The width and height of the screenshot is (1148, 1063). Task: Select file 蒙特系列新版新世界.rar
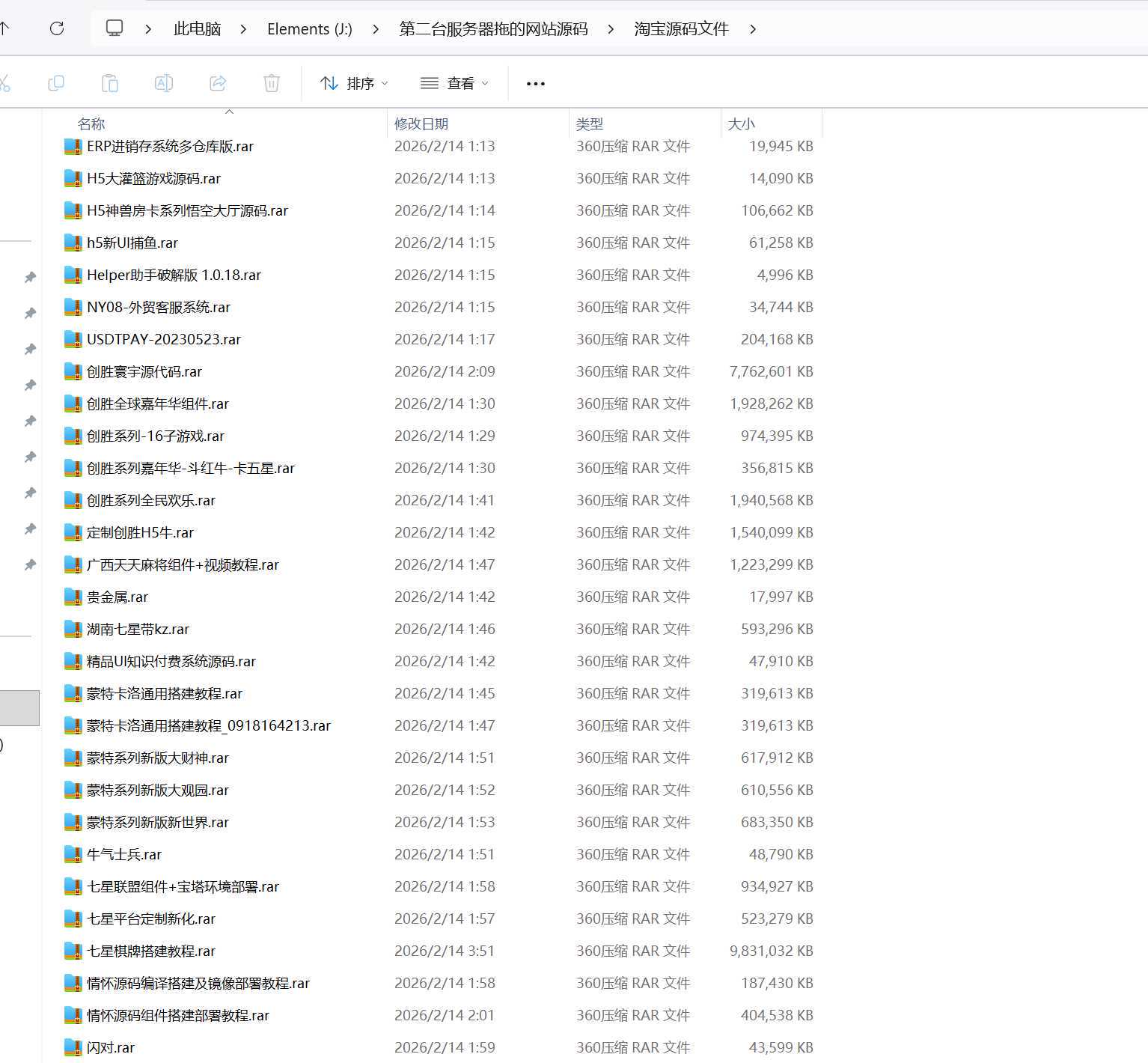click(x=158, y=822)
